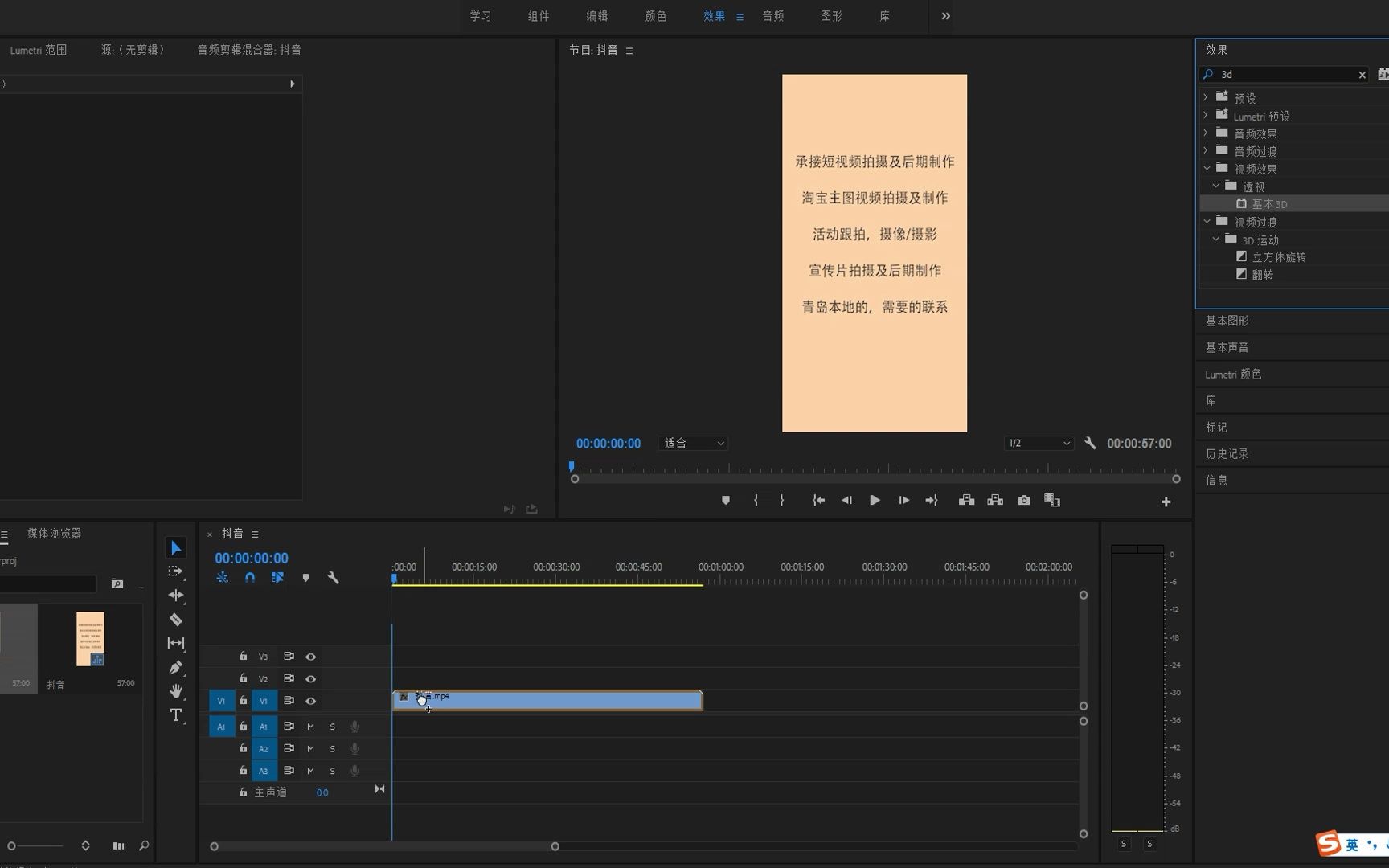The image size is (1389, 868).
Task: Toggle linked selection in timeline
Action: [x=277, y=578]
